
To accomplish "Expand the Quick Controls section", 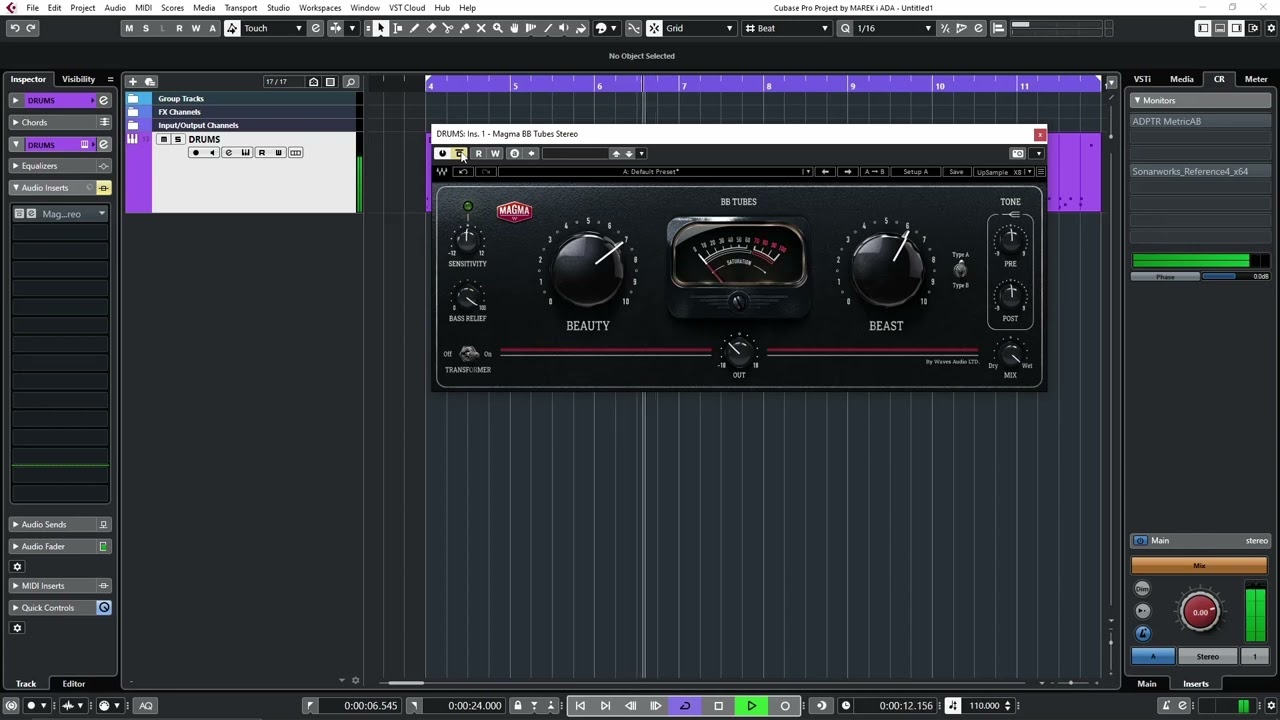I will click(x=60, y=608).
